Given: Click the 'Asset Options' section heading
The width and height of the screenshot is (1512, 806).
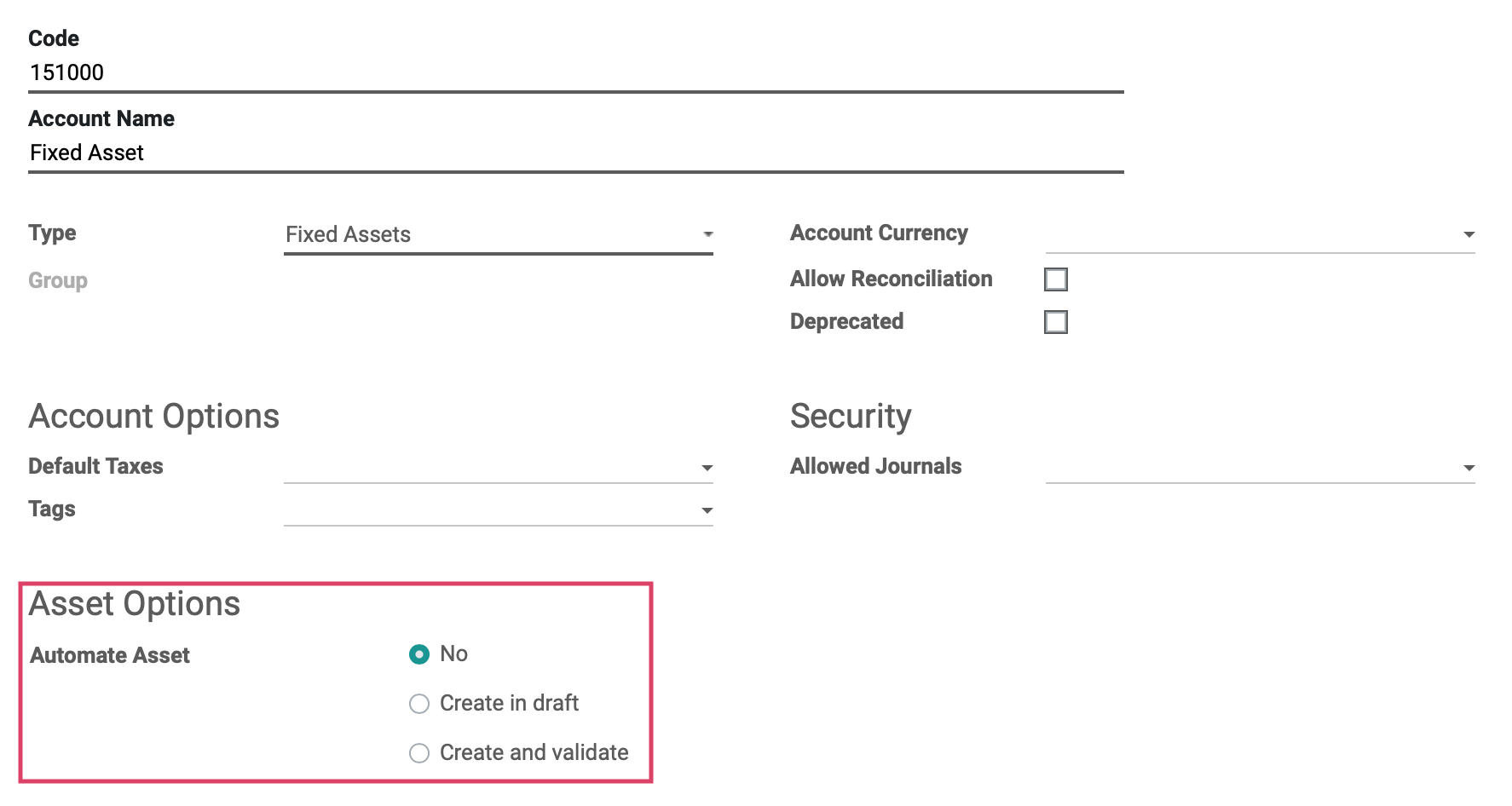Looking at the screenshot, I should point(135,604).
